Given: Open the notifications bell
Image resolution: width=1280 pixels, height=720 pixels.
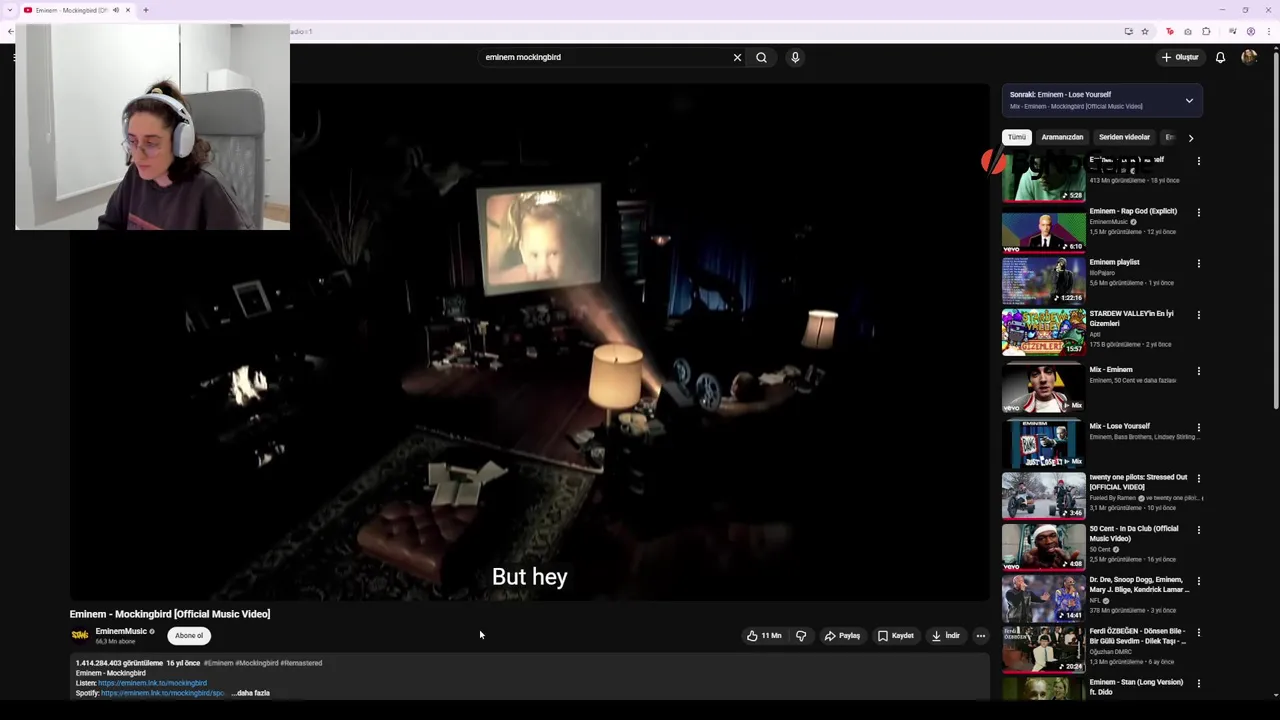Looking at the screenshot, I should tap(1220, 57).
